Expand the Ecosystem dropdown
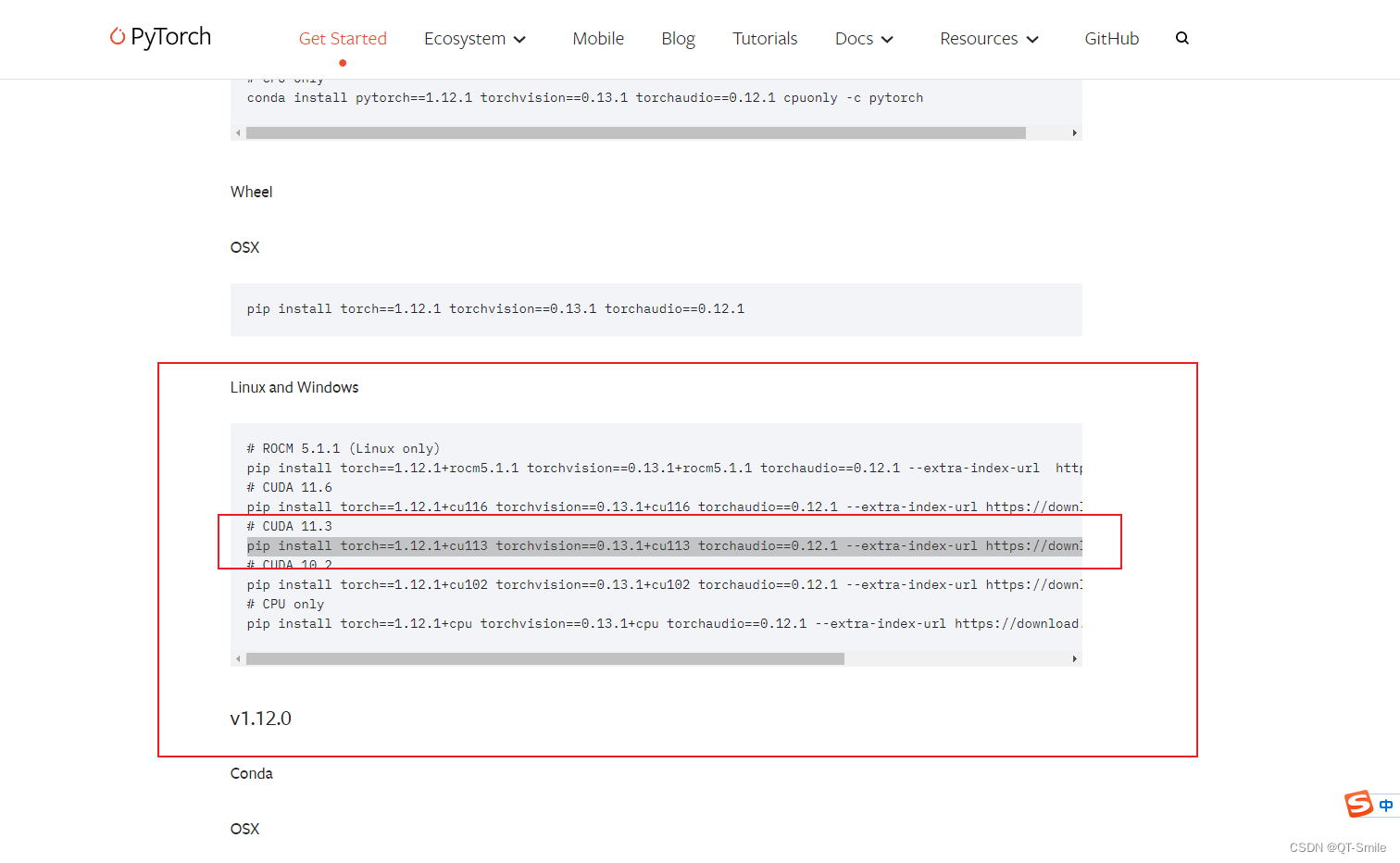This screenshot has height=863, width=1400. [474, 38]
